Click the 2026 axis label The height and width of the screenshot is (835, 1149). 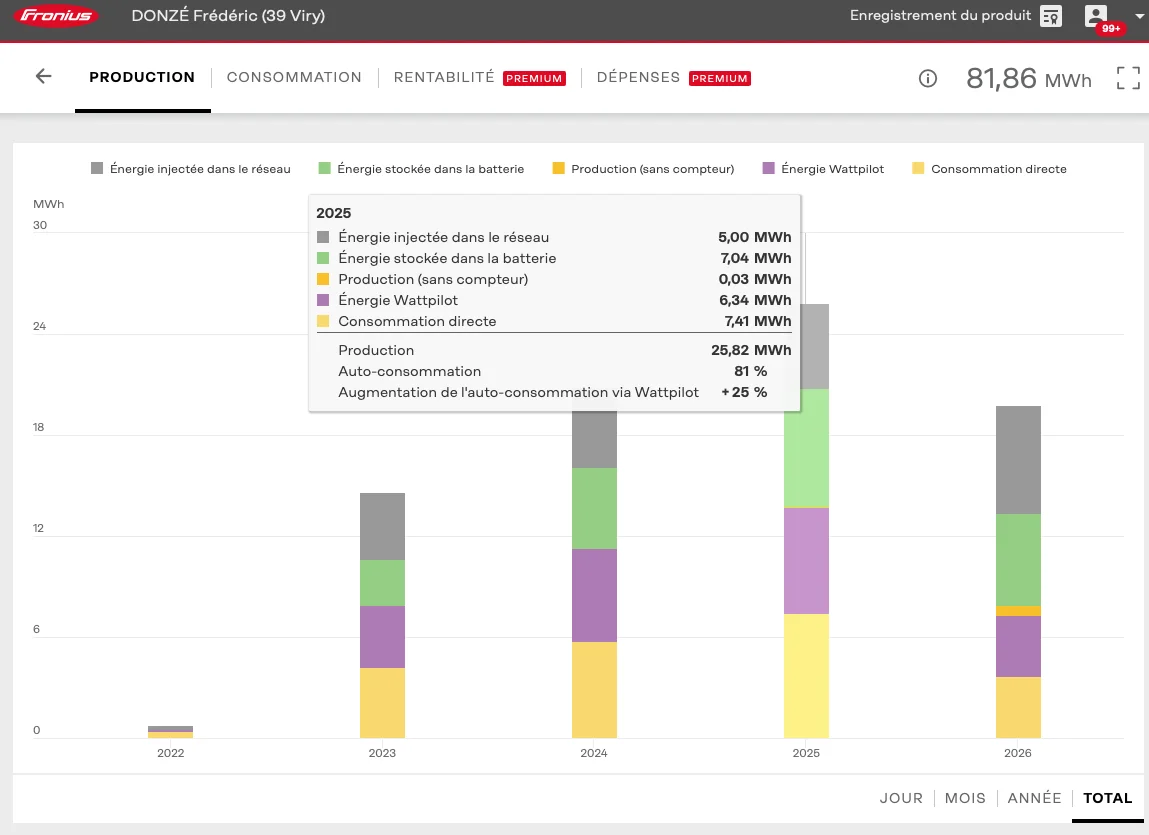point(1017,753)
